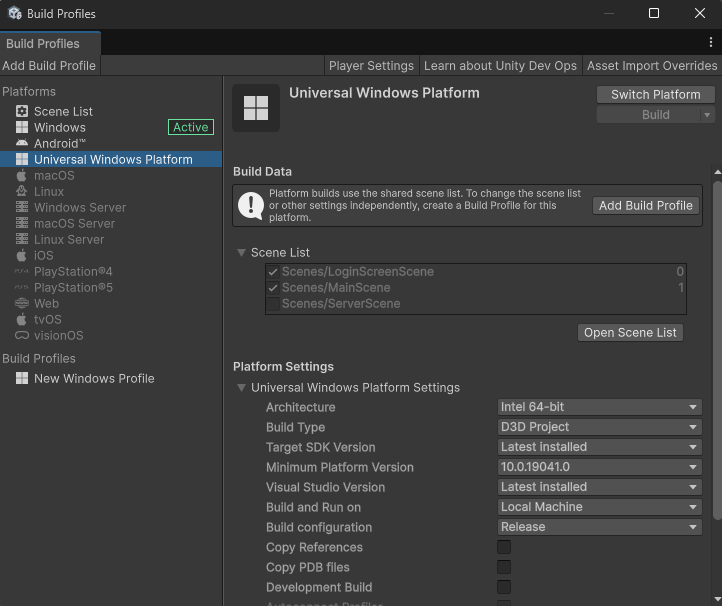Enable the Development Build checkbox
This screenshot has width=722, height=606.
504,587
